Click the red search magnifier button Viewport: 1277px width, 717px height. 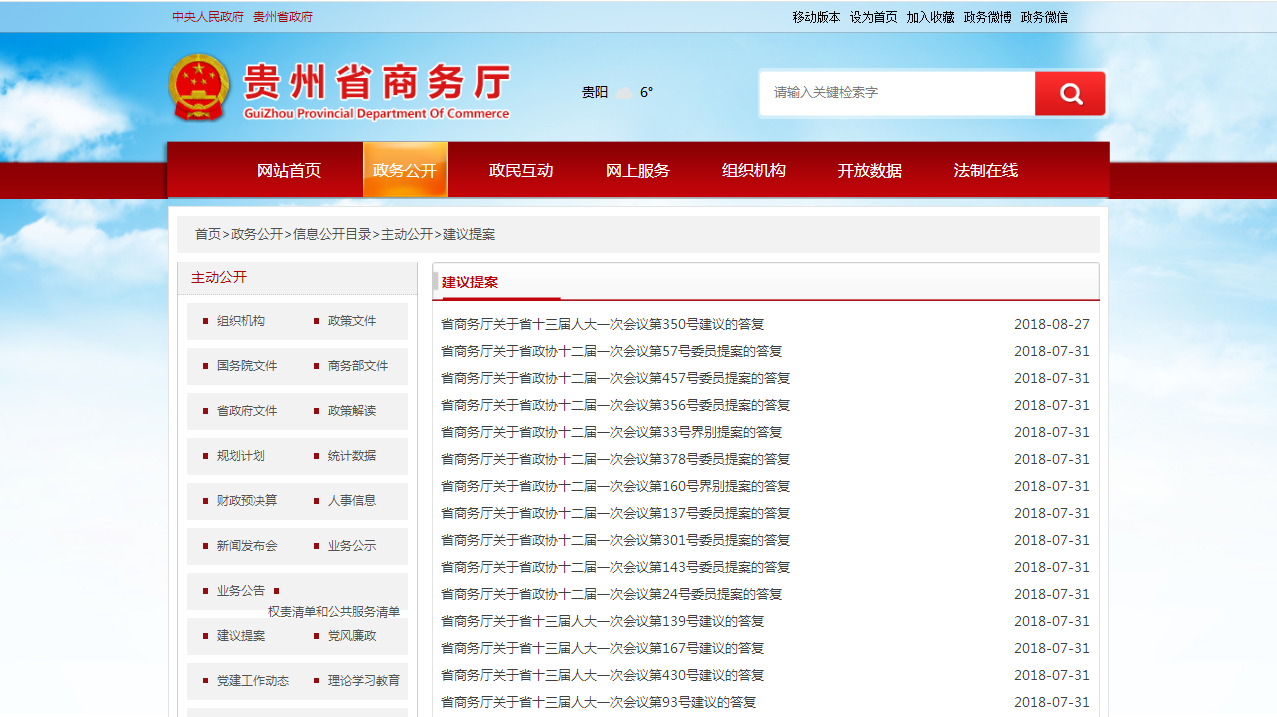point(1070,94)
